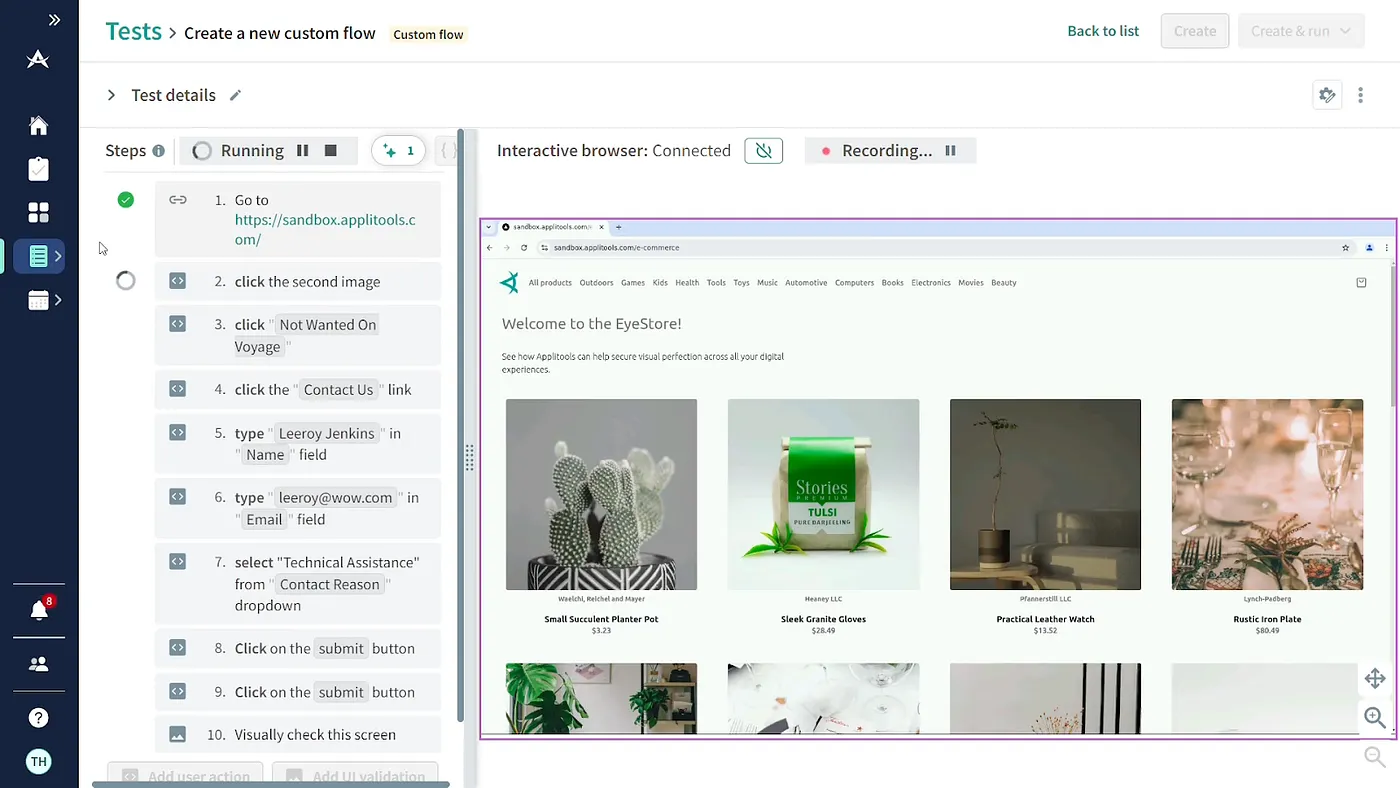The image size is (1400, 788).
Task: Select step 4 click Contact Us link
Action: pyautogui.click(x=298, y=390)
